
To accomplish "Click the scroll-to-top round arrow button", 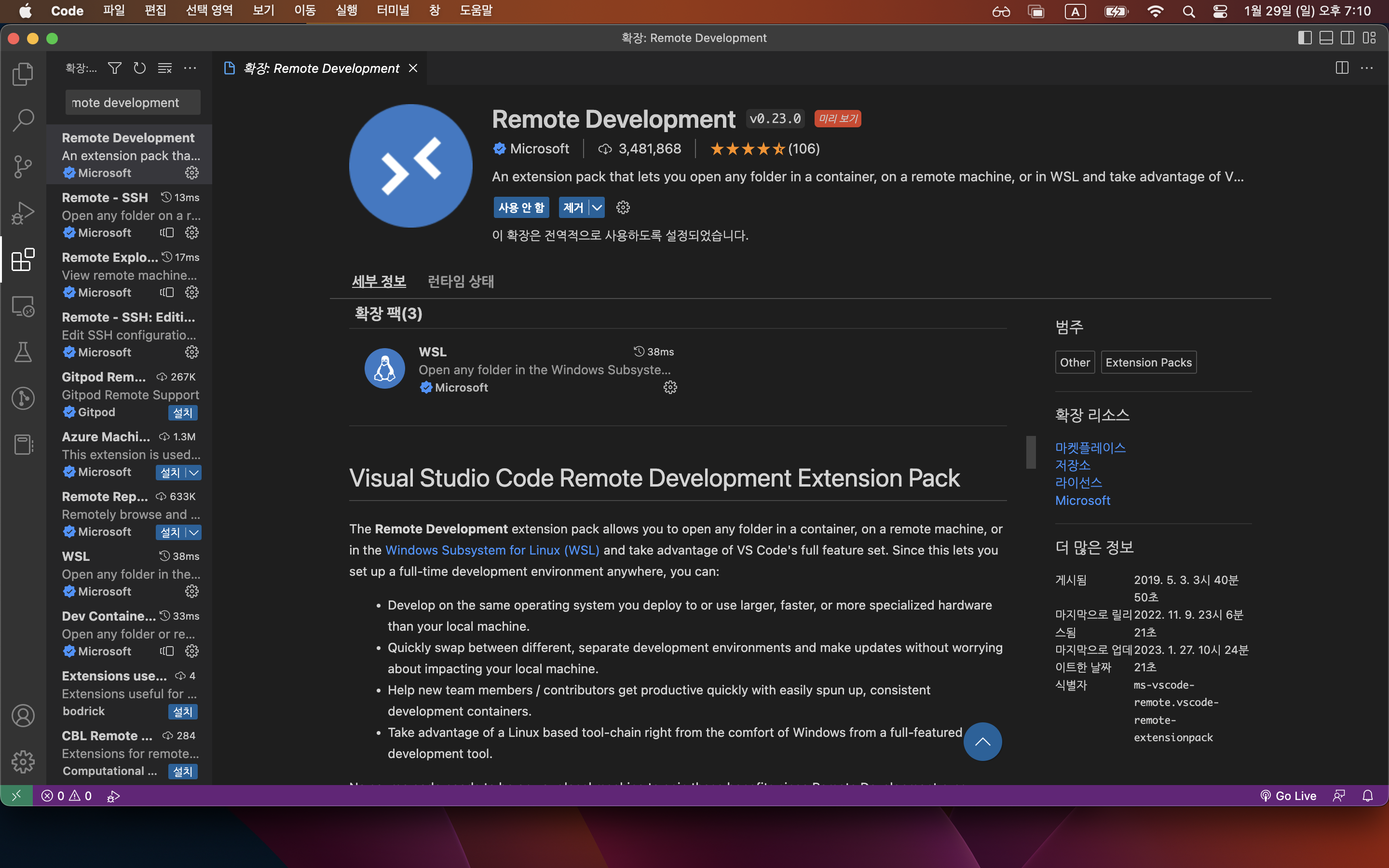I will pyautogui.click(x=982, y=742).
